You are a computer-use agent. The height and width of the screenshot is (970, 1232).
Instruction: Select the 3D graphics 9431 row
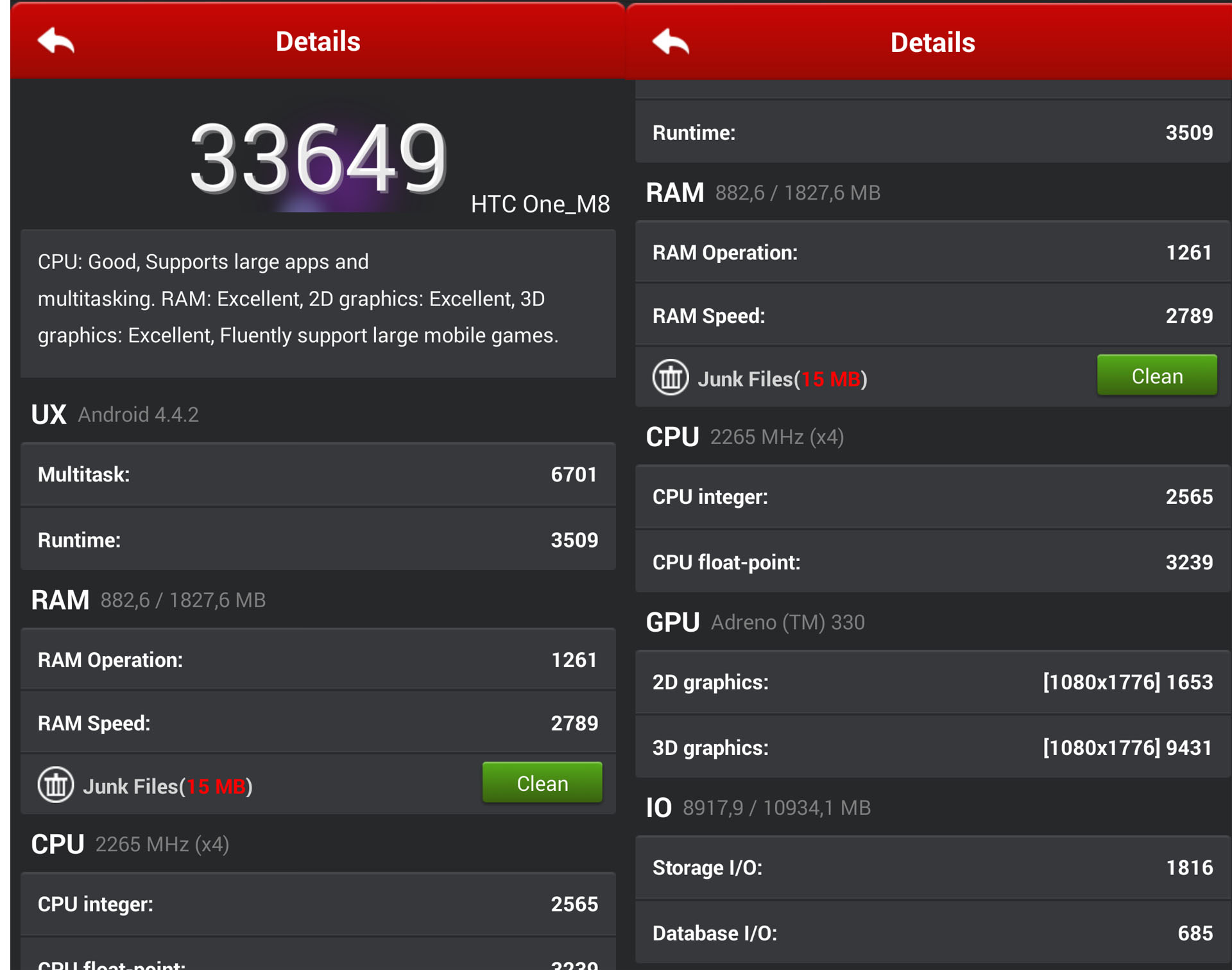click(933, 747)
